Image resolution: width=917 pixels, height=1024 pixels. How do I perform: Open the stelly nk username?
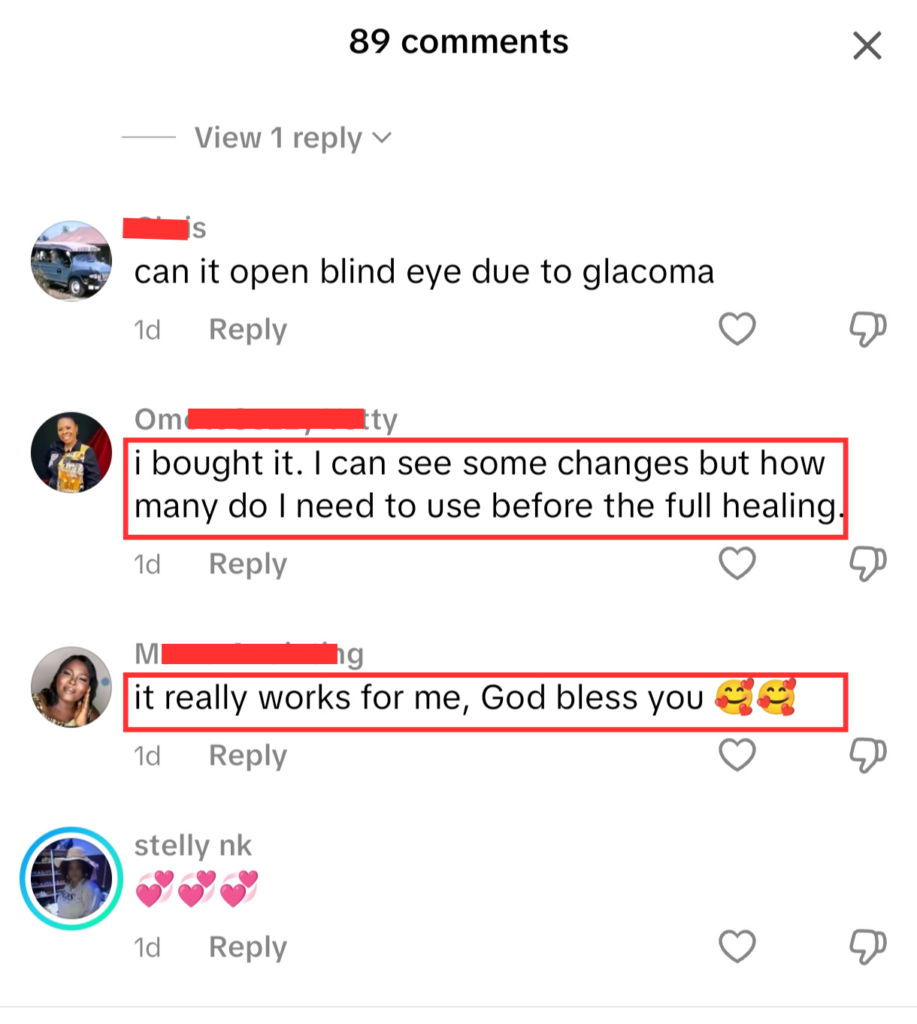point(193,845)
